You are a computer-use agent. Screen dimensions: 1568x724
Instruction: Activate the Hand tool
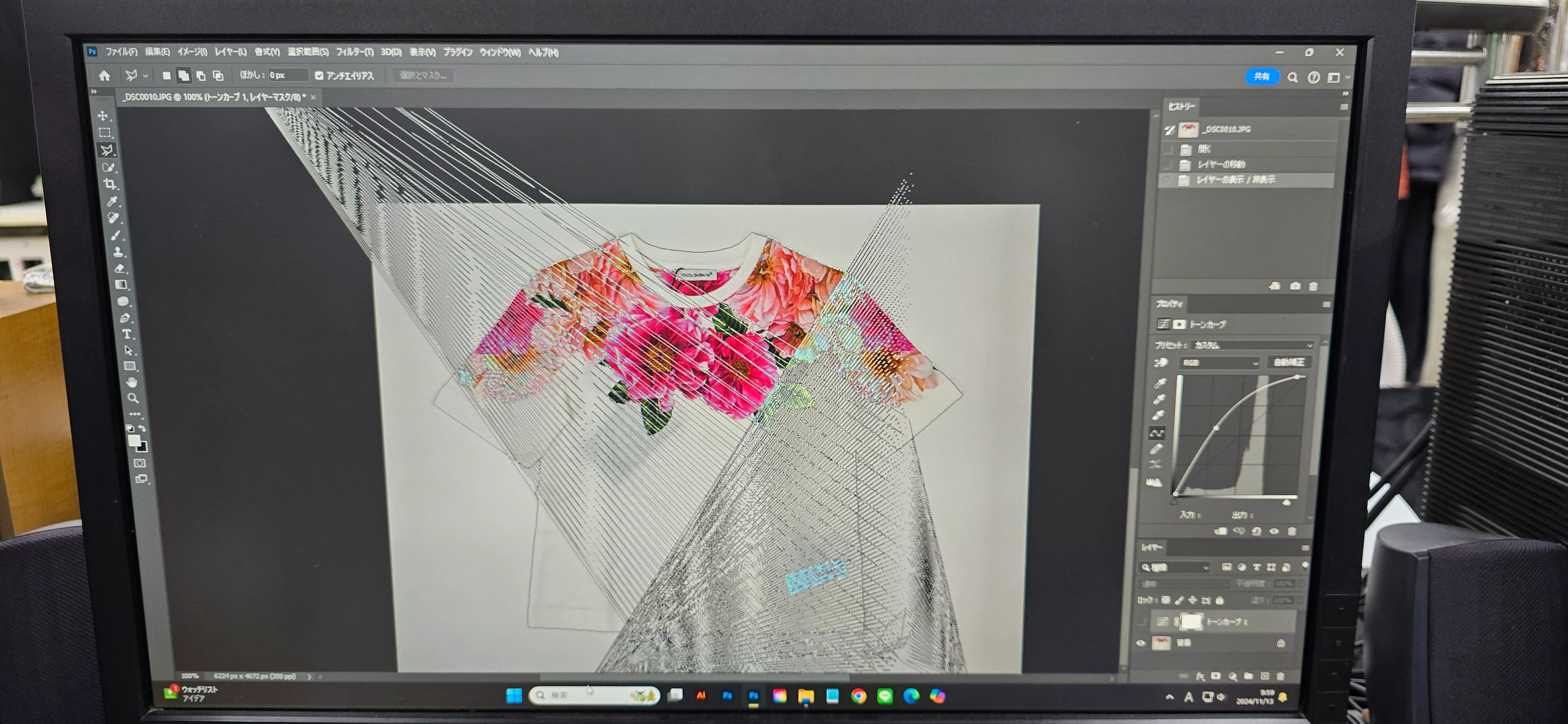click(x=131, y=382)
